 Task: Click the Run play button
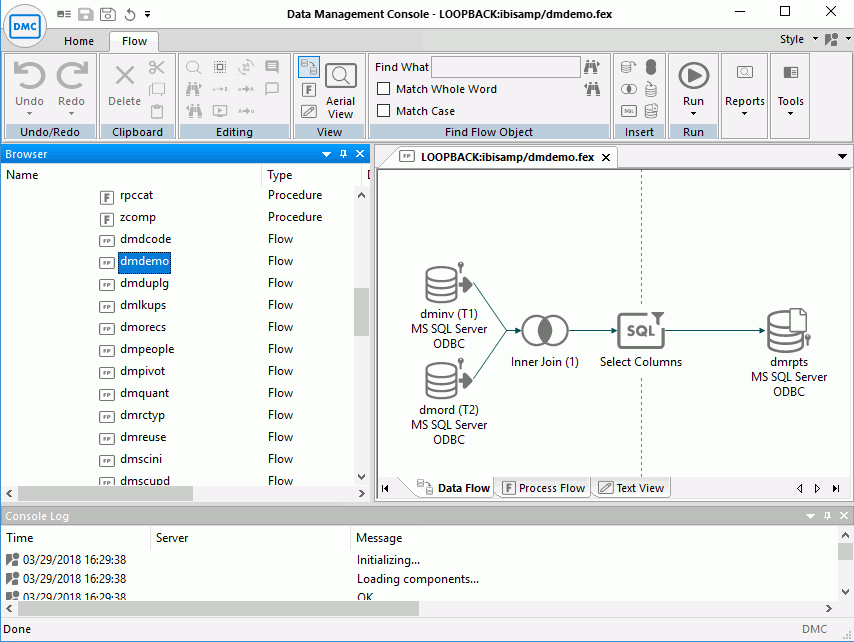pyautogui.click(x=693, y=75)
